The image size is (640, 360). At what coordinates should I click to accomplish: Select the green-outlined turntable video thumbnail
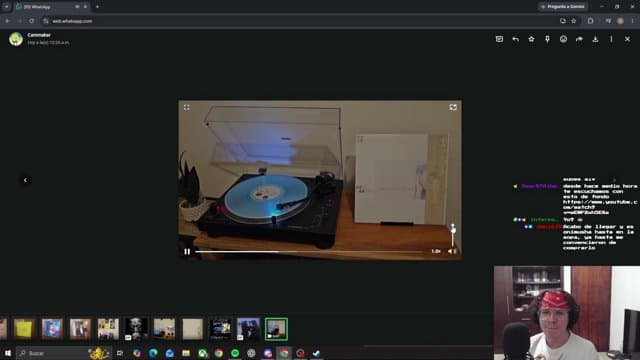[x=276, y=329]
